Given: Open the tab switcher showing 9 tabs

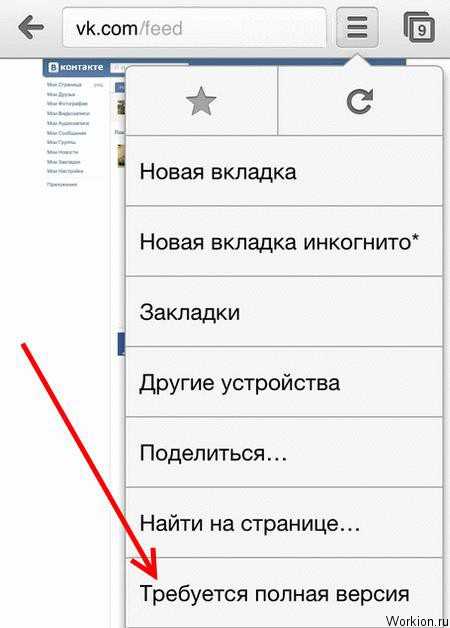Looking at the screenshot, I should (x=419, y=27).
